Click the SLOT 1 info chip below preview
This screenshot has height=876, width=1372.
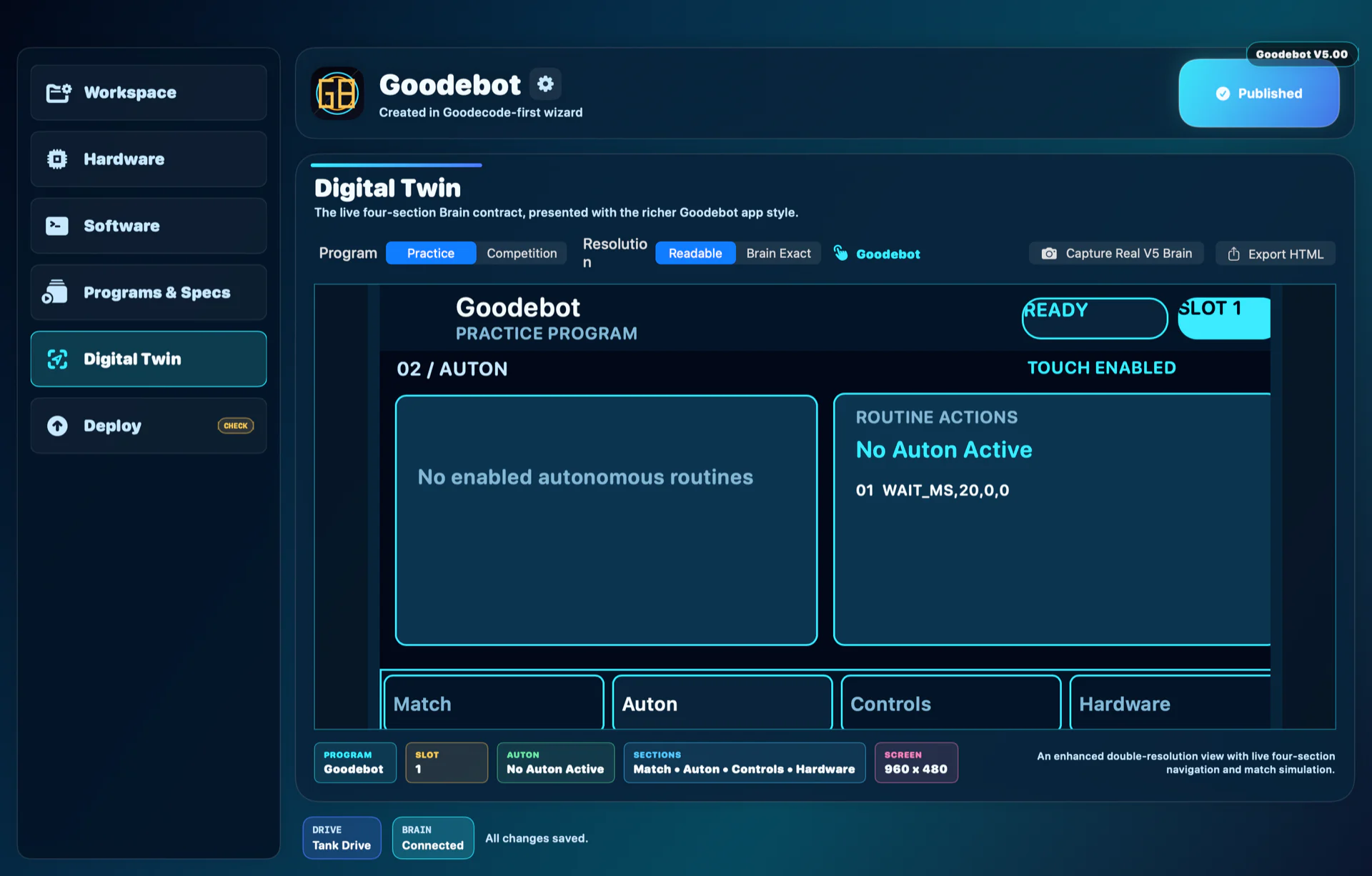tap(447, 762)
